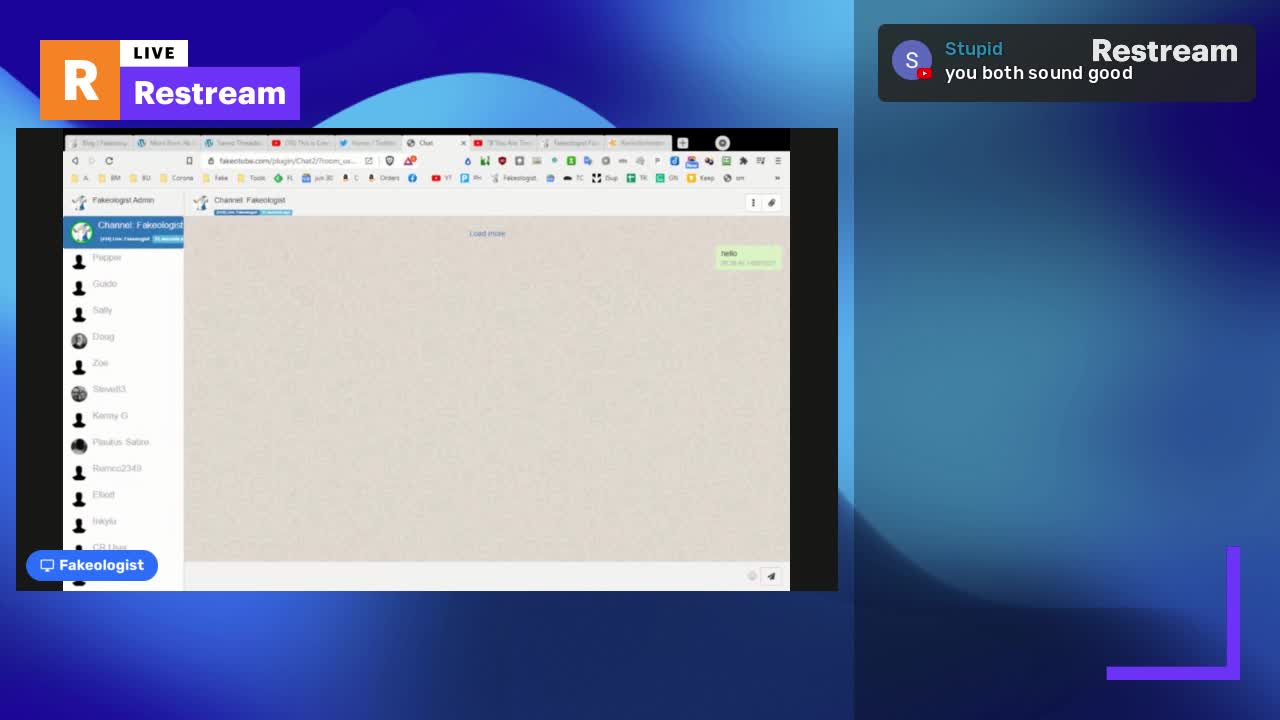
Task: Open the Fake bookmarks folder
Action: click(x=215, y=178)
